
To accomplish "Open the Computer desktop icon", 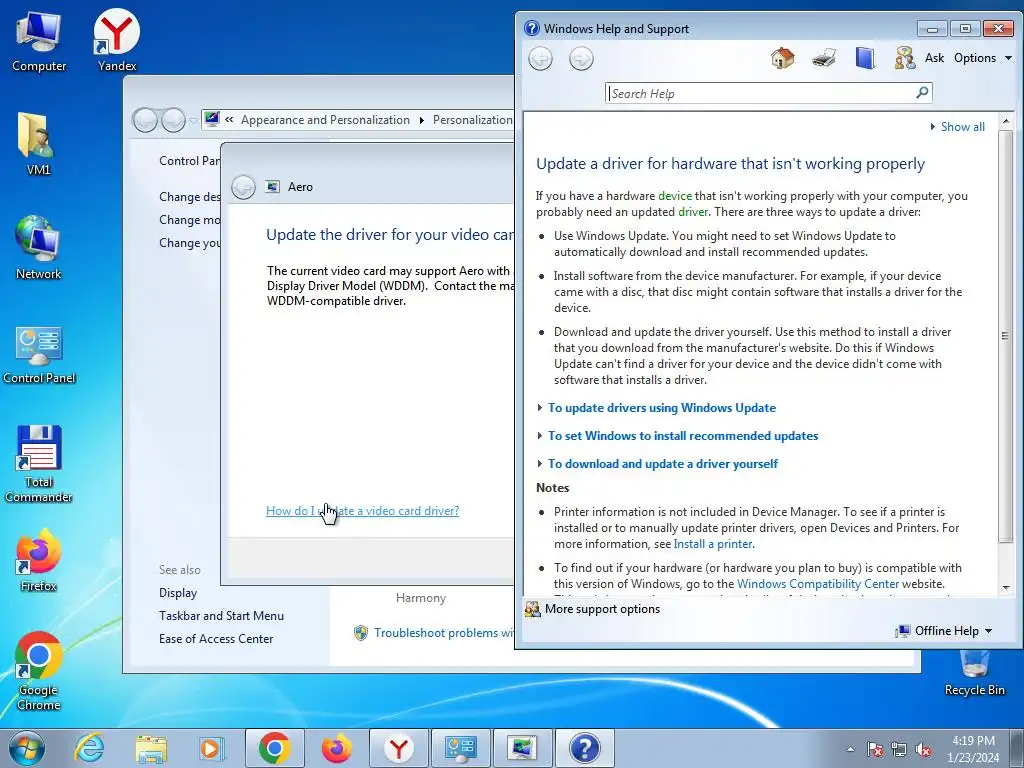I will 39,42.
